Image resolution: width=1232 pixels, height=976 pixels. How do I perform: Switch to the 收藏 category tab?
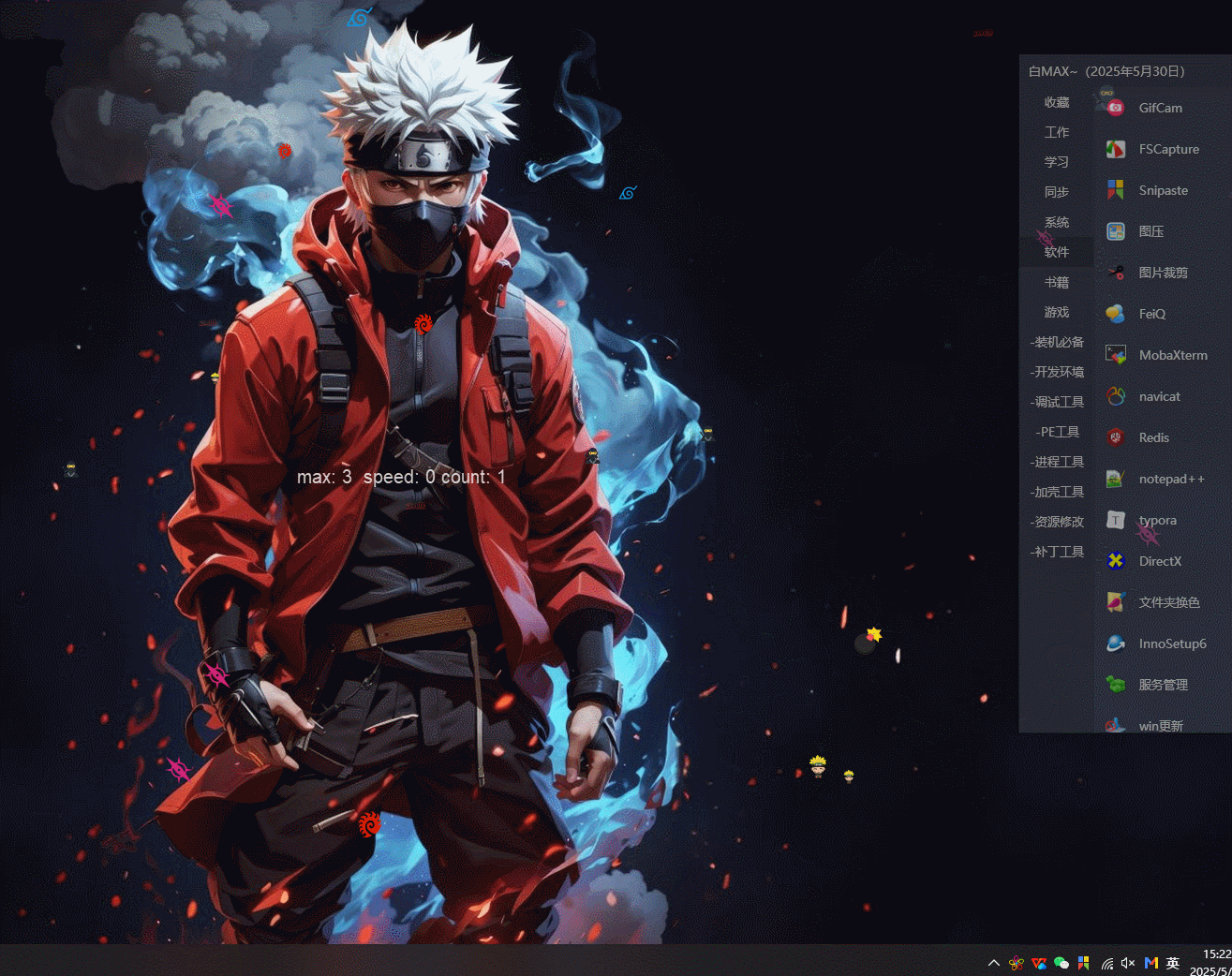(x=1057, y=102)
